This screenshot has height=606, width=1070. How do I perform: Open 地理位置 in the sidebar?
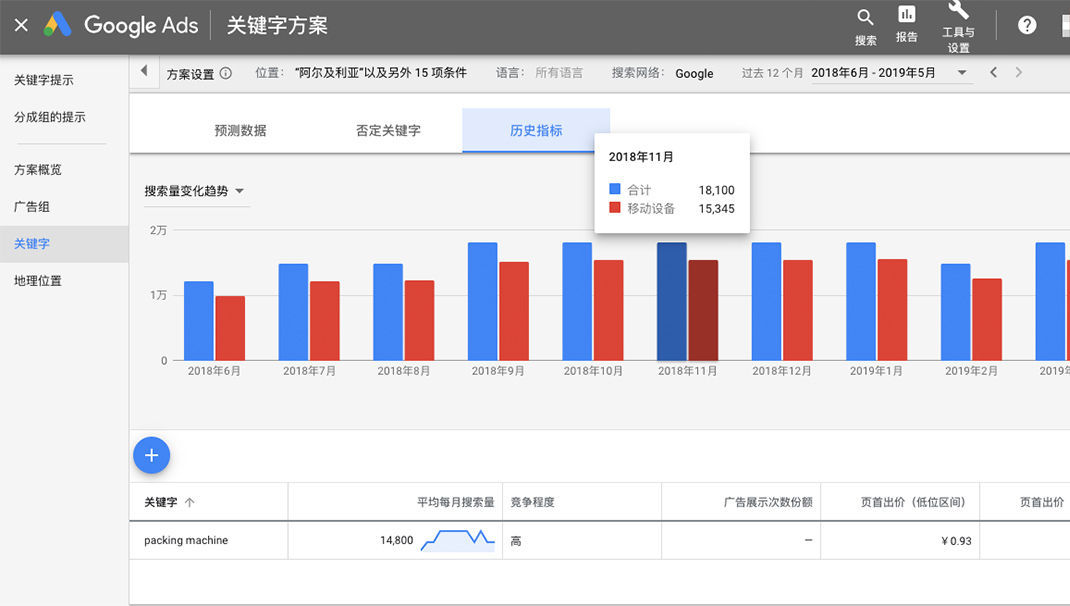[38, 281]
